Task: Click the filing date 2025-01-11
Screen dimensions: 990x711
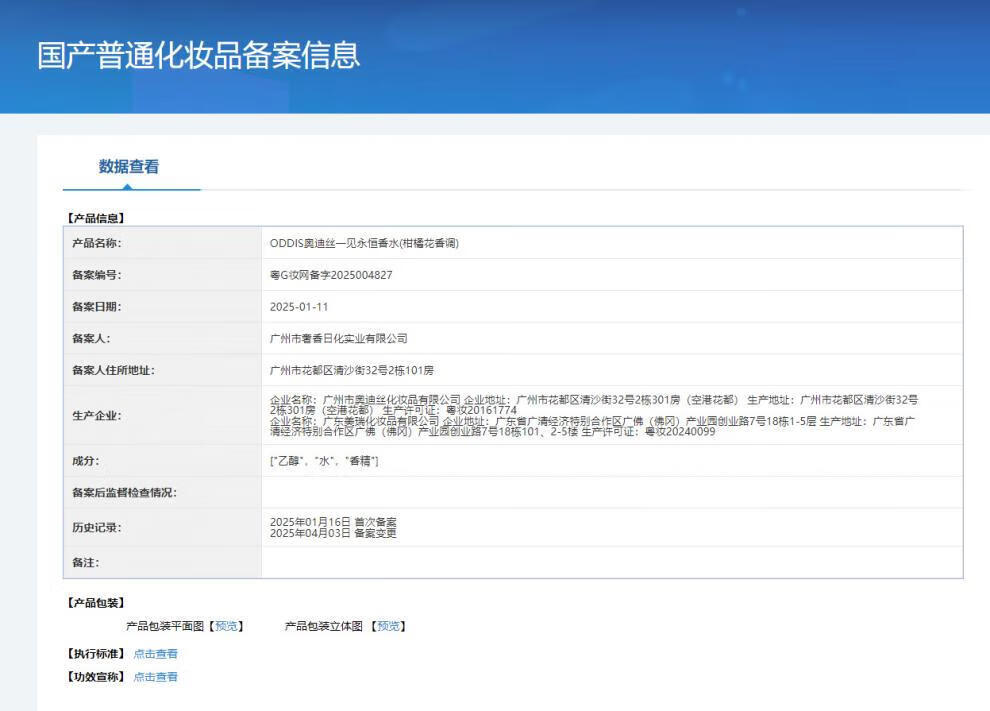Action: (299, 307)
